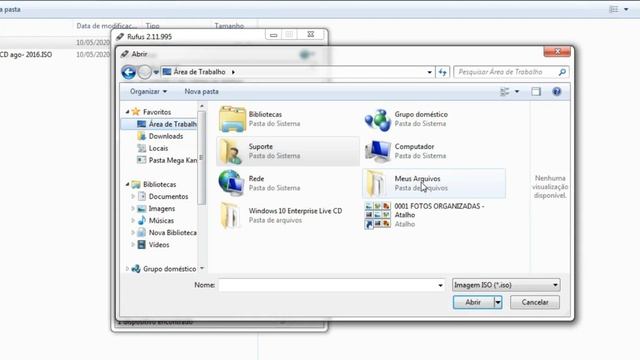
Task: Click the Explorer window view icon
Action: click(x=613, y=9)
